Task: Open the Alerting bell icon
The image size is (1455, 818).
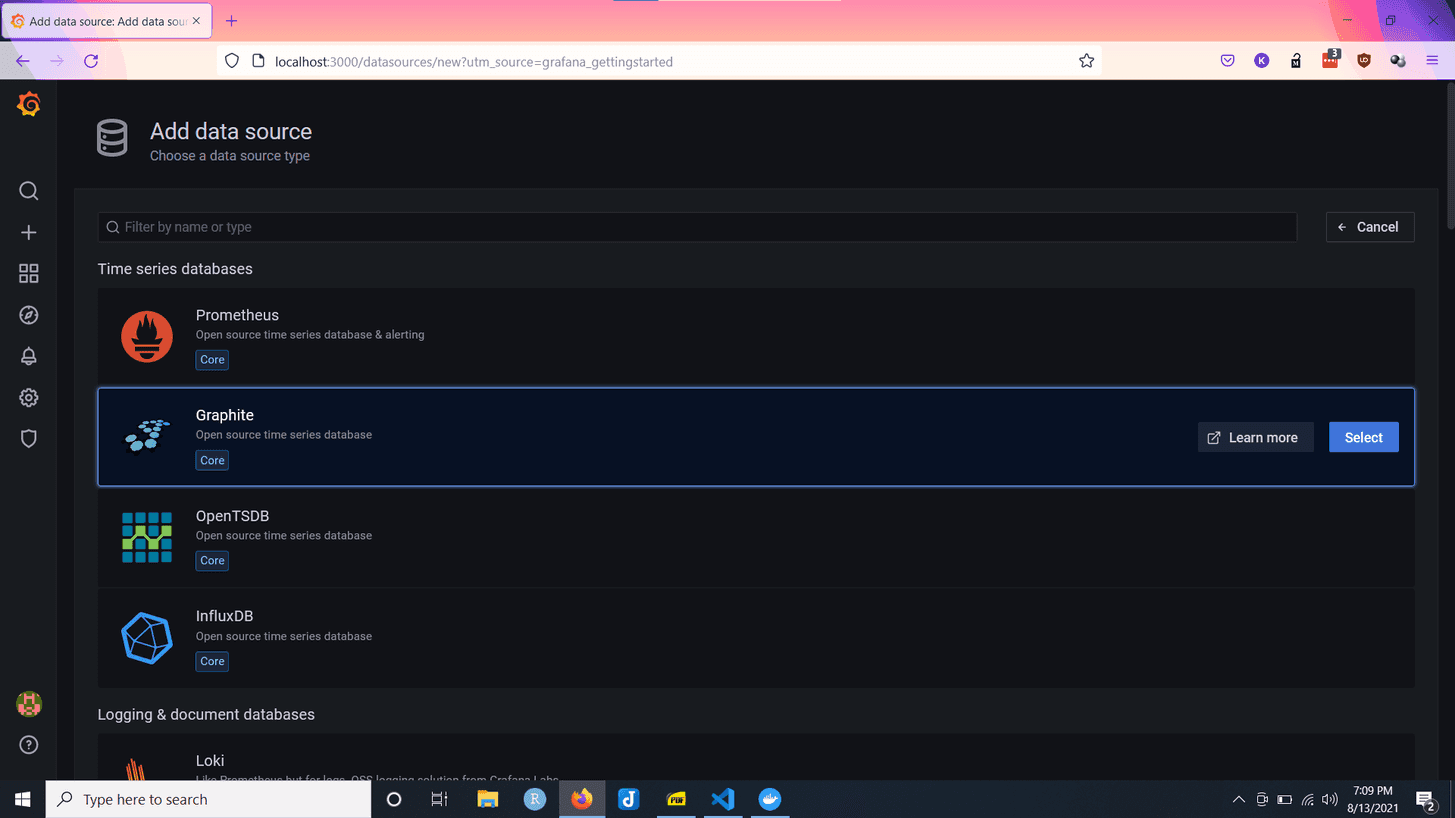Action: (x=29, y=356)
